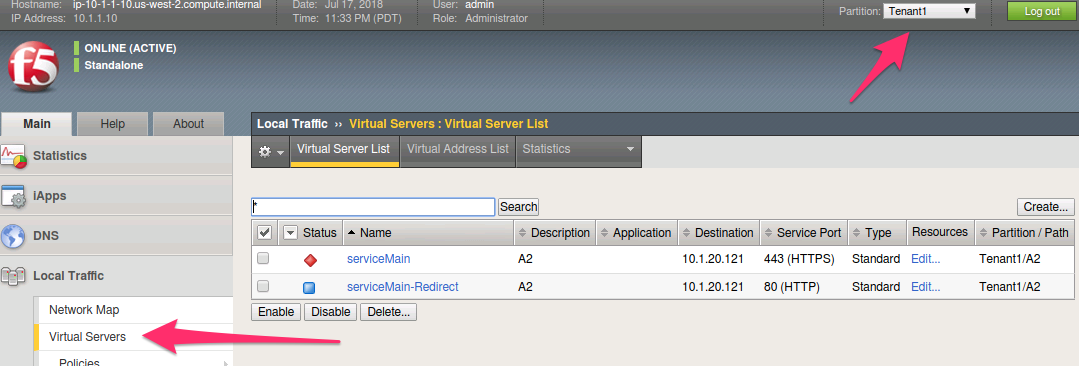Focus the virtual server search field

[x=373, y=206]
